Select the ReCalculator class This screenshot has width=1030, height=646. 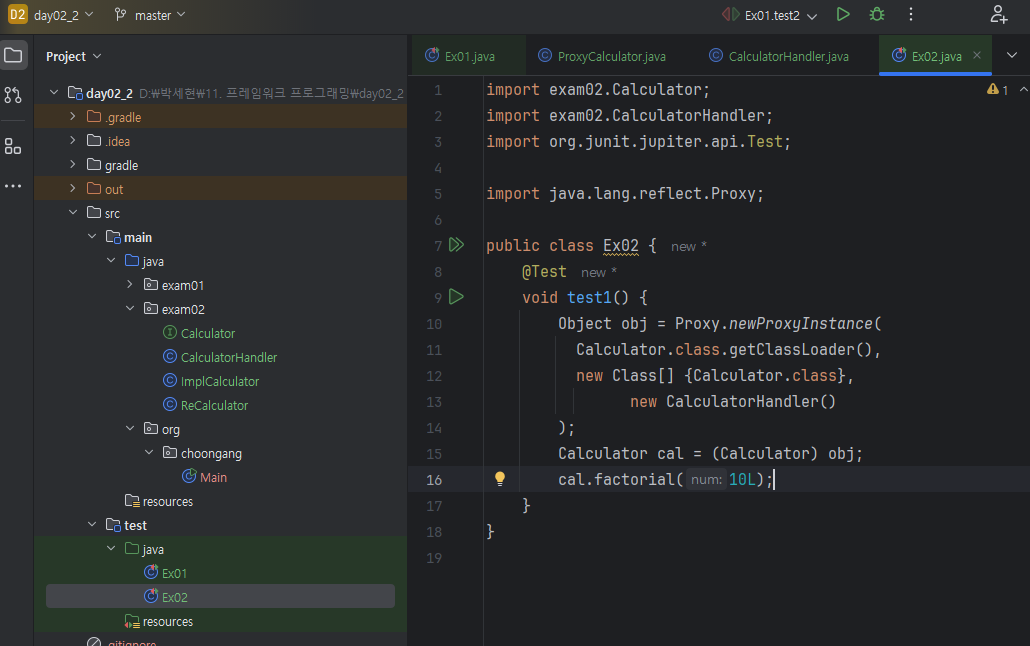tap(214, 405)
